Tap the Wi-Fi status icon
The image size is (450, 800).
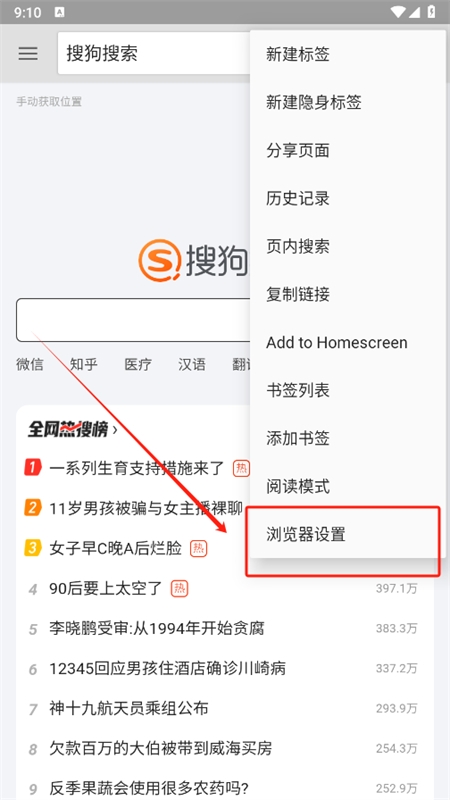(x=398, y=12)
